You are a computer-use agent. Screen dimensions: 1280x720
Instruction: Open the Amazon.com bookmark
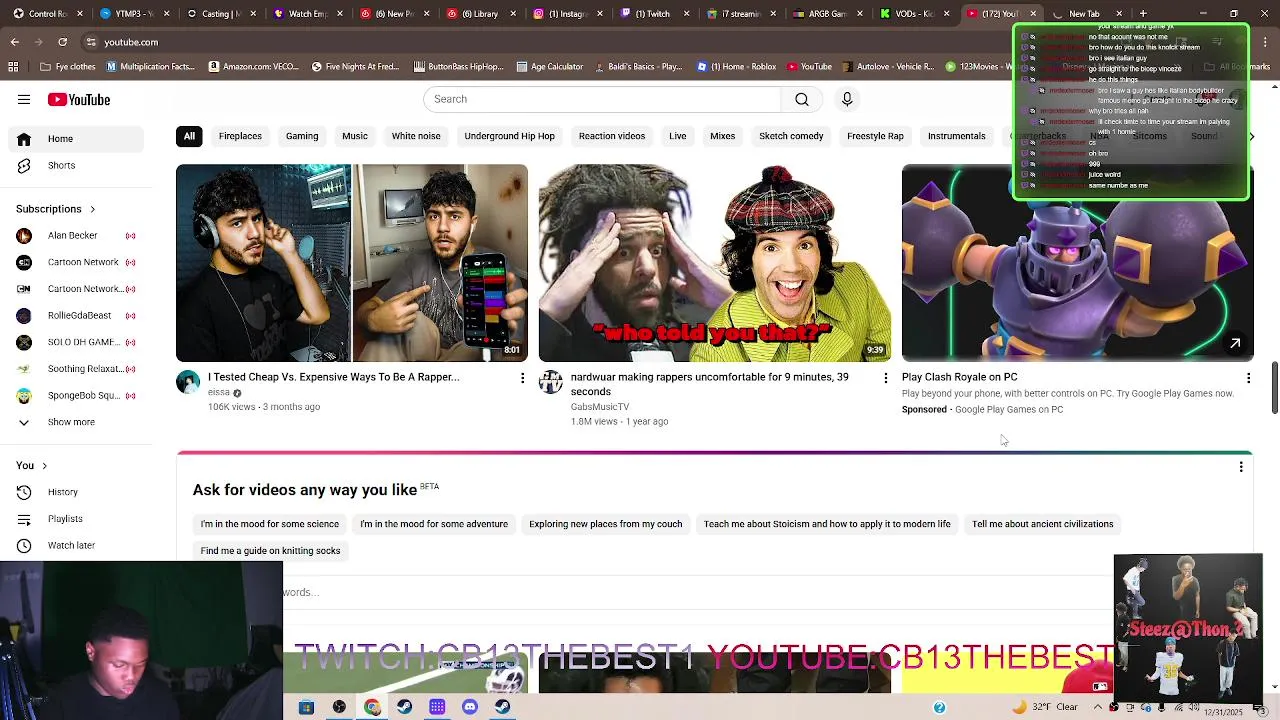coord(253,67)
